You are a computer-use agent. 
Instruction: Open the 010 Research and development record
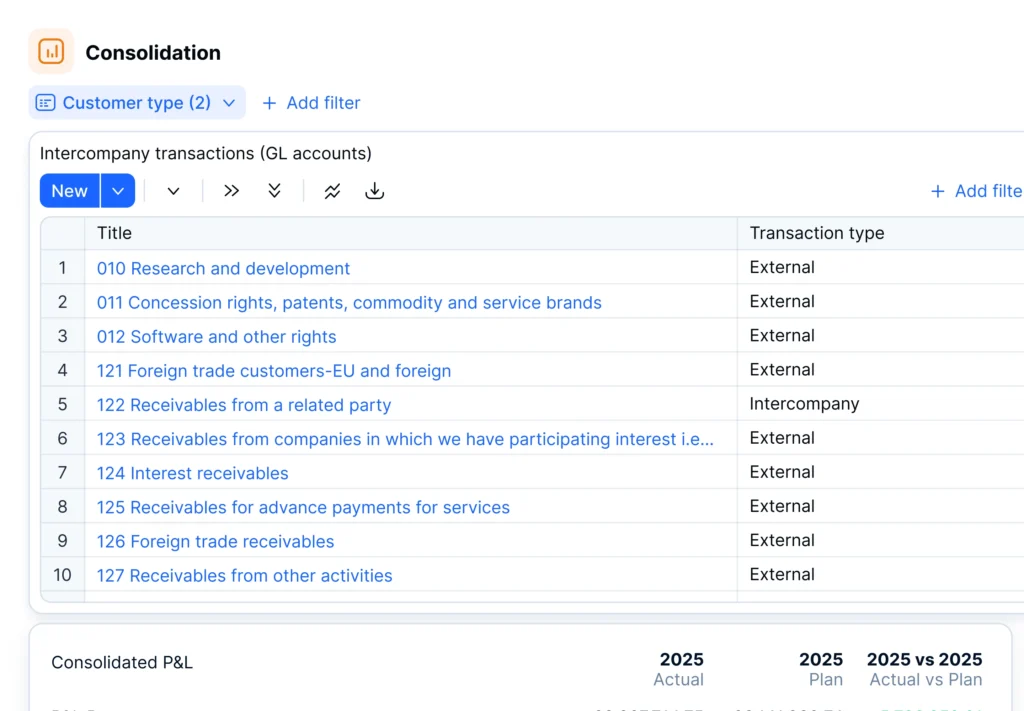(x=222, y=268)
